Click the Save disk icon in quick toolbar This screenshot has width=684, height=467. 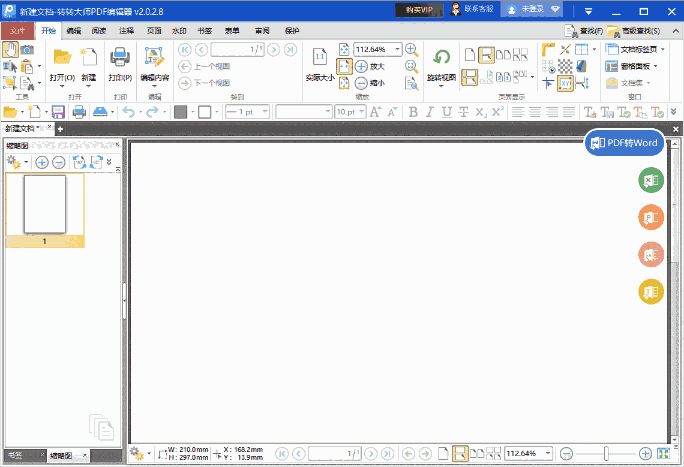point(58,112)
